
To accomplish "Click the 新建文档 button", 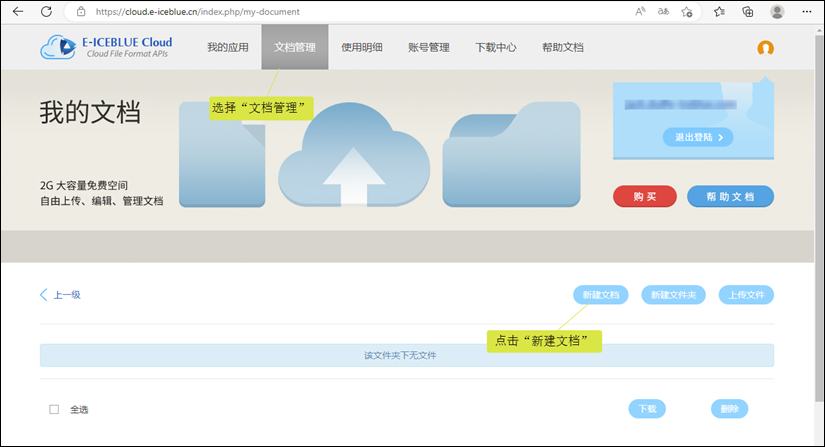I will (x=600, y=295).
